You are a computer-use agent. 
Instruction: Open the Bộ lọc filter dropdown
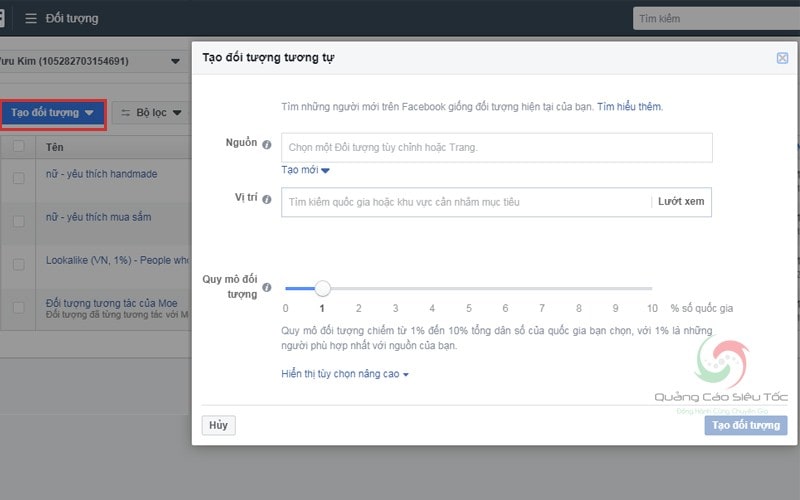click(x=152, y=113)
